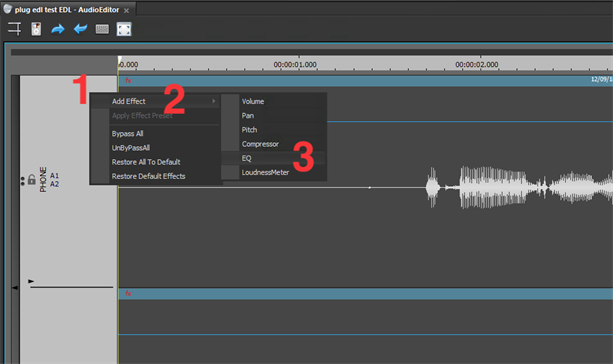This screenshot has height=364, width=613.
Task: Add the Compressor effect
Action: [x=260, y=144]
